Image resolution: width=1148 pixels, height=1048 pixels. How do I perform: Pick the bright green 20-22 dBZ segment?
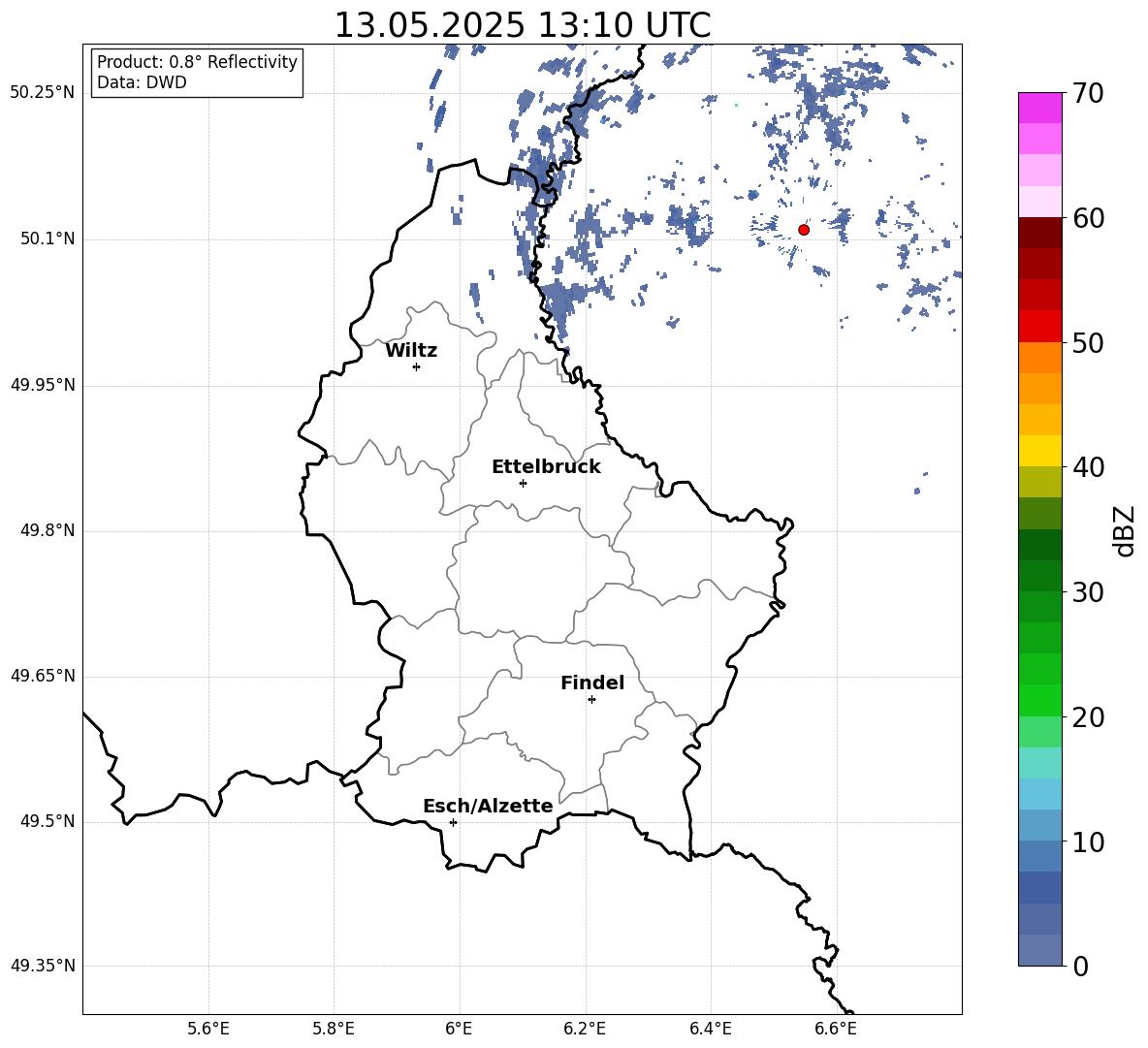[x=1039, y=700]
